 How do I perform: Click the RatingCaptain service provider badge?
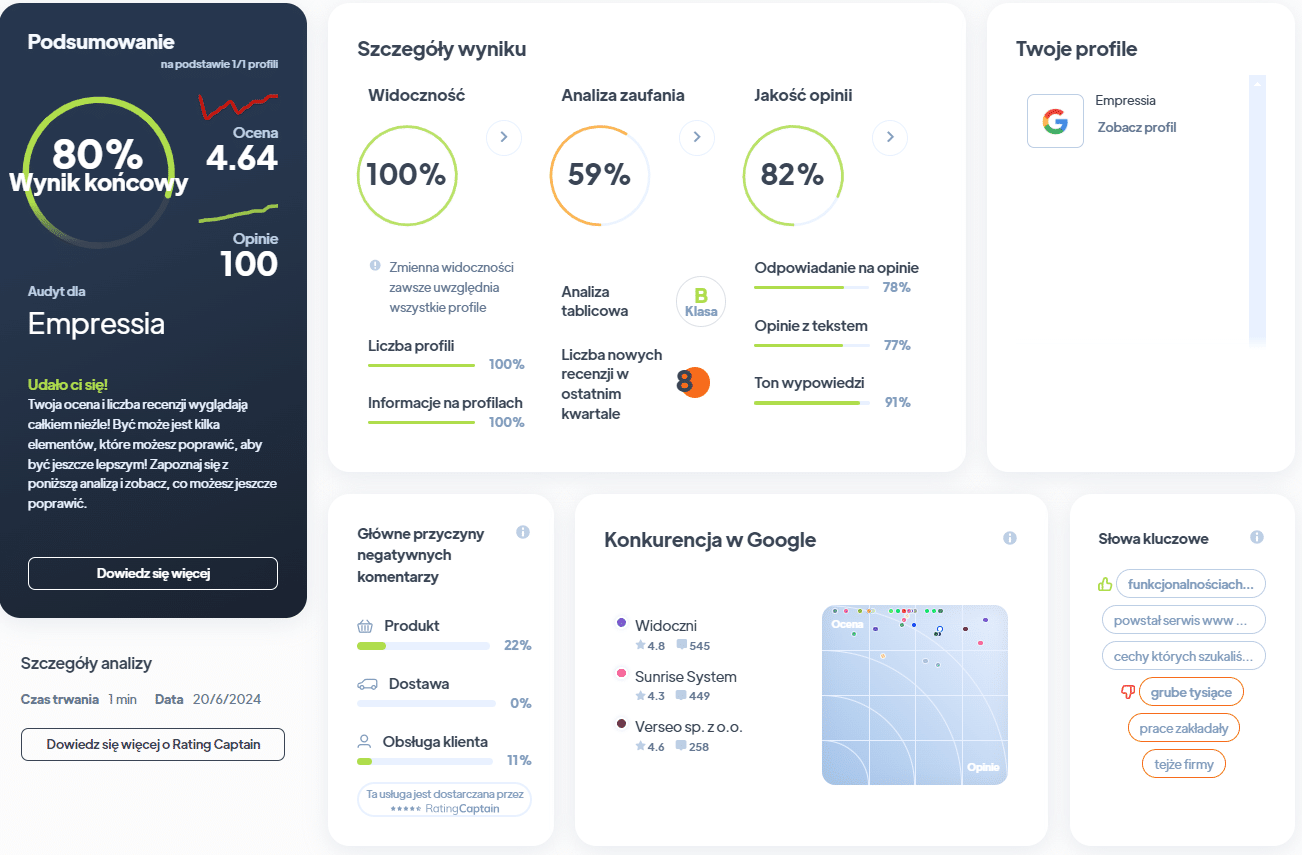pyautogui.click(x=444, y=800)
